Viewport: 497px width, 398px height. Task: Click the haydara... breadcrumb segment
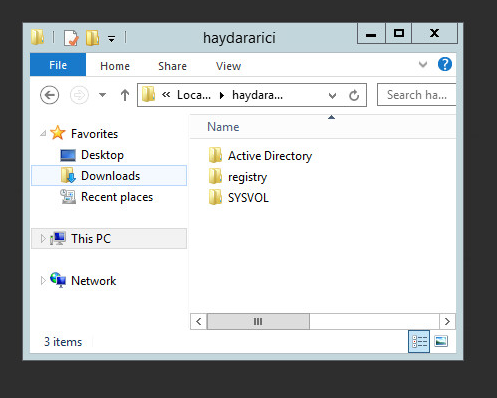(x=257, y=95)
